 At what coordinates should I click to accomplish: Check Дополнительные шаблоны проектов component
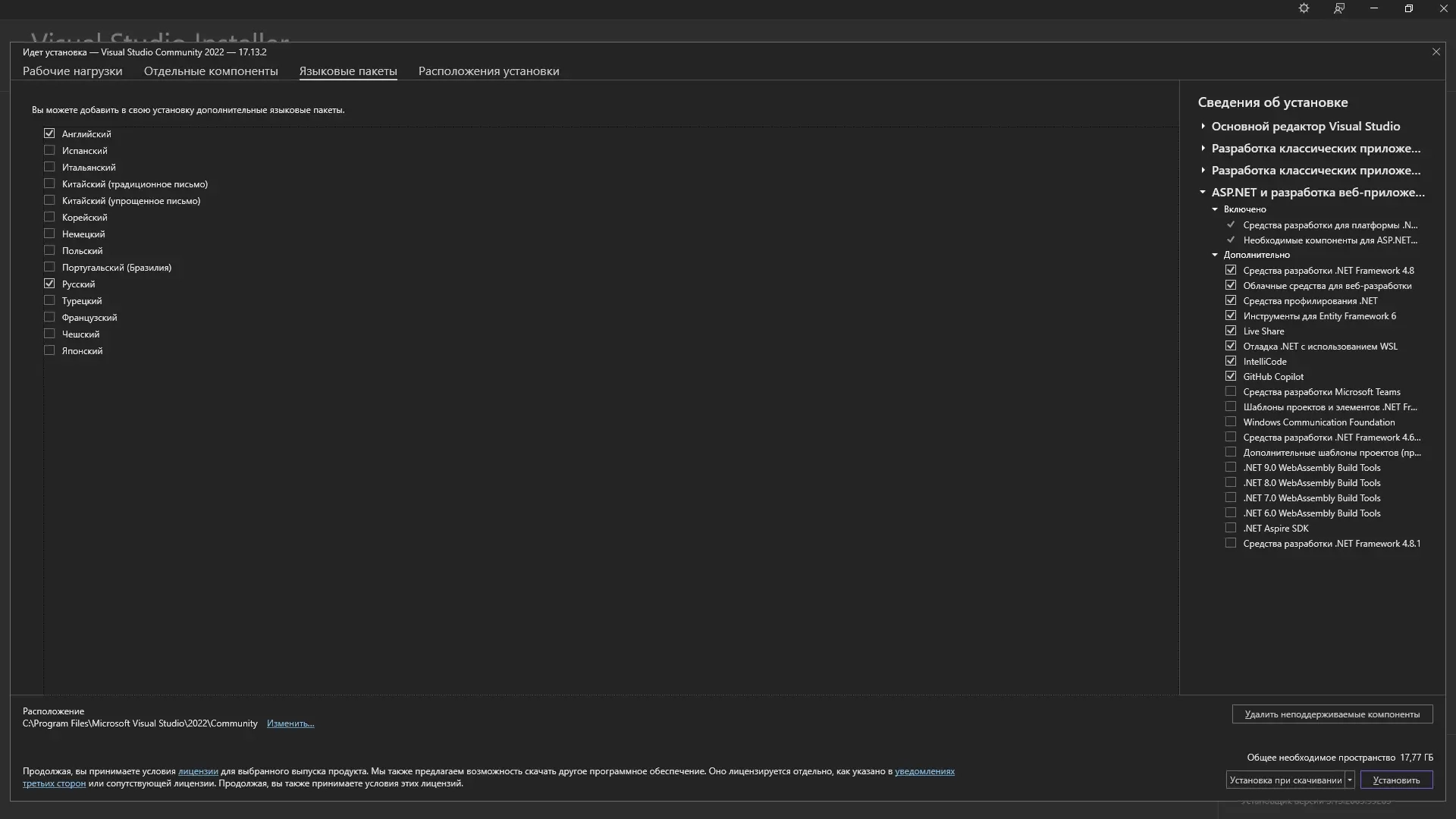[1231, 452]
